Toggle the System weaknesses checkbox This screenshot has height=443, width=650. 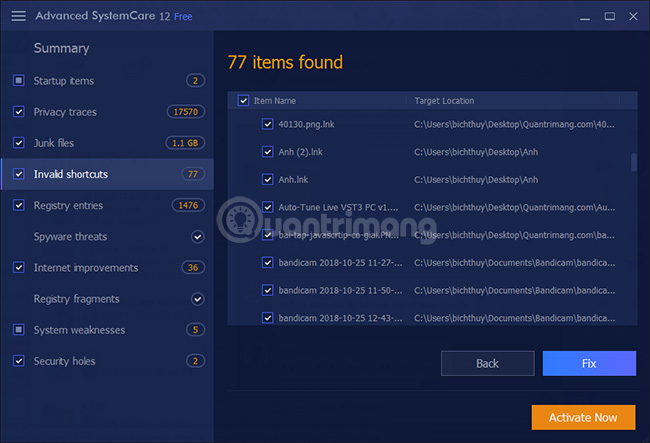click(19, 330)
